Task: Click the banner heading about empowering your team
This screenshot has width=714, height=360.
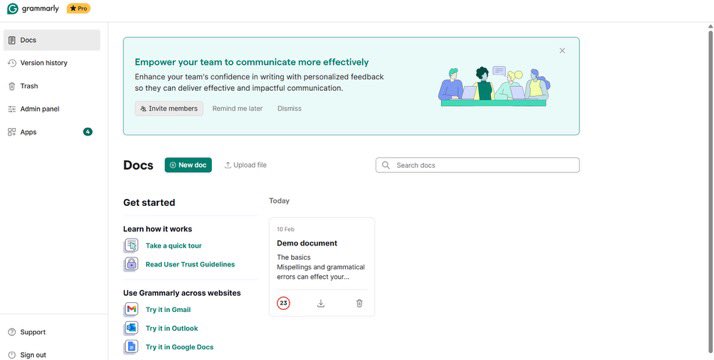Action: [252, 62]
